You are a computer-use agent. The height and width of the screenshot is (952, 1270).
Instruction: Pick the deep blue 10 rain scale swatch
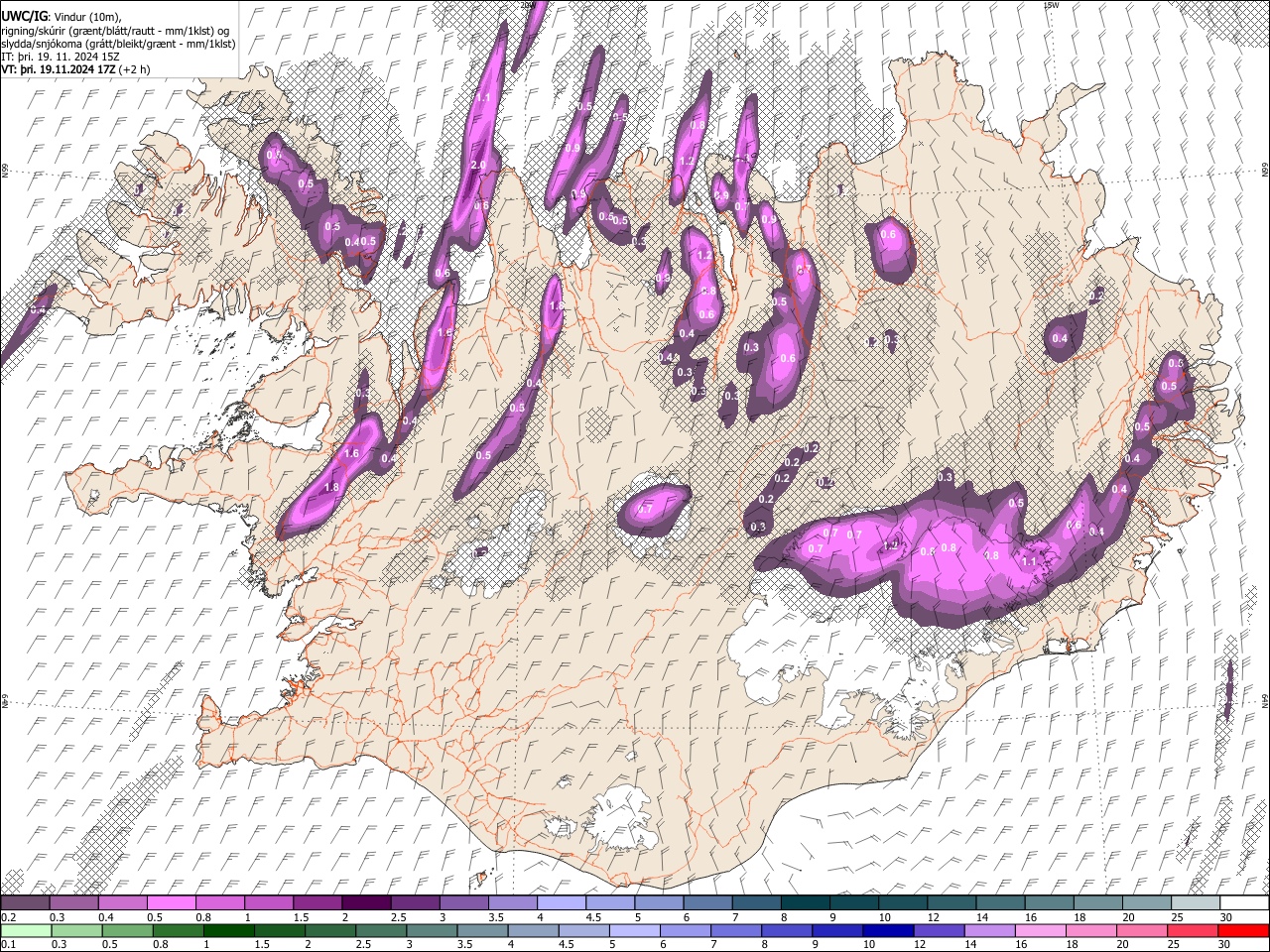888,930
